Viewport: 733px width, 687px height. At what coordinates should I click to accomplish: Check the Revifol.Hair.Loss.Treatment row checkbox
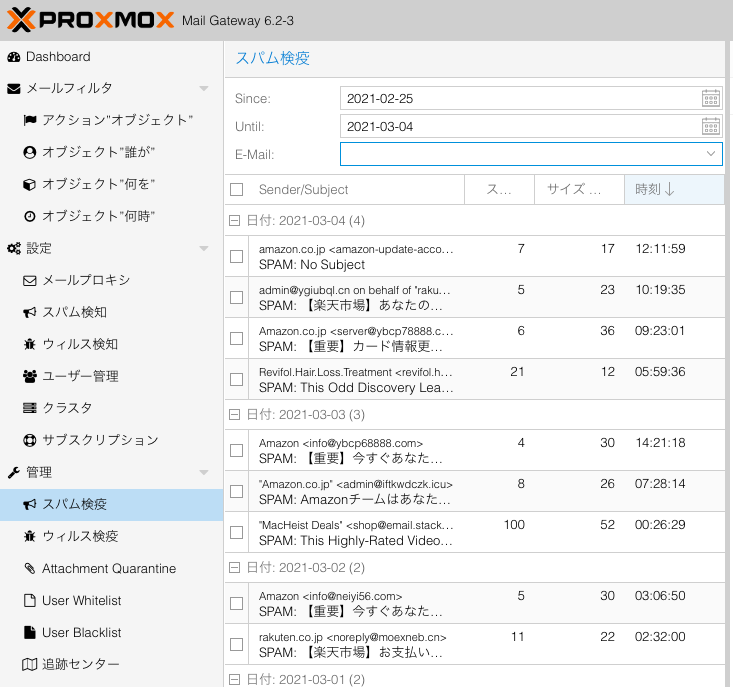(237, 379)
